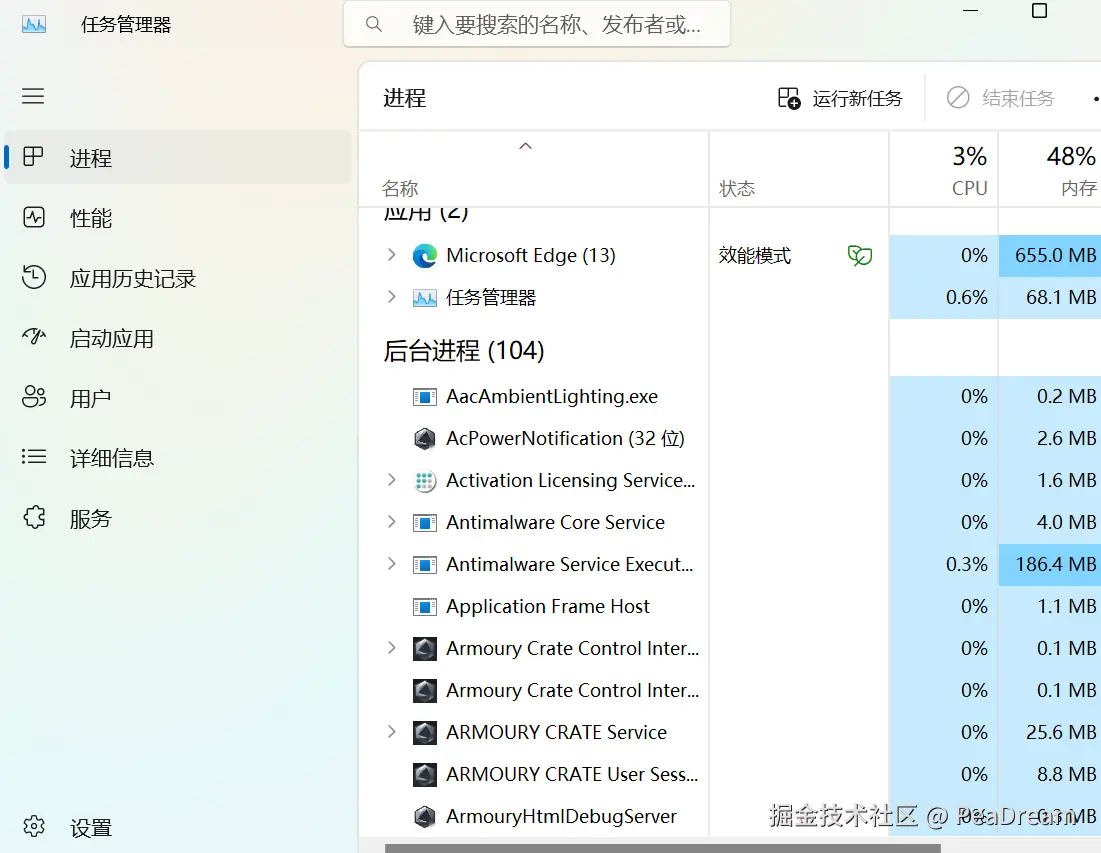Viewport: 1101px width, 853px height.
Task: Click ARMOURY CRATE Service icon
Action: 425,732
